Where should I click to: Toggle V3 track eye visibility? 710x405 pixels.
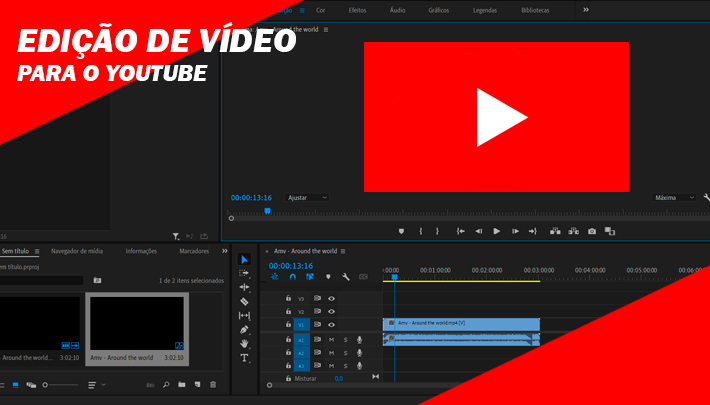331,299
